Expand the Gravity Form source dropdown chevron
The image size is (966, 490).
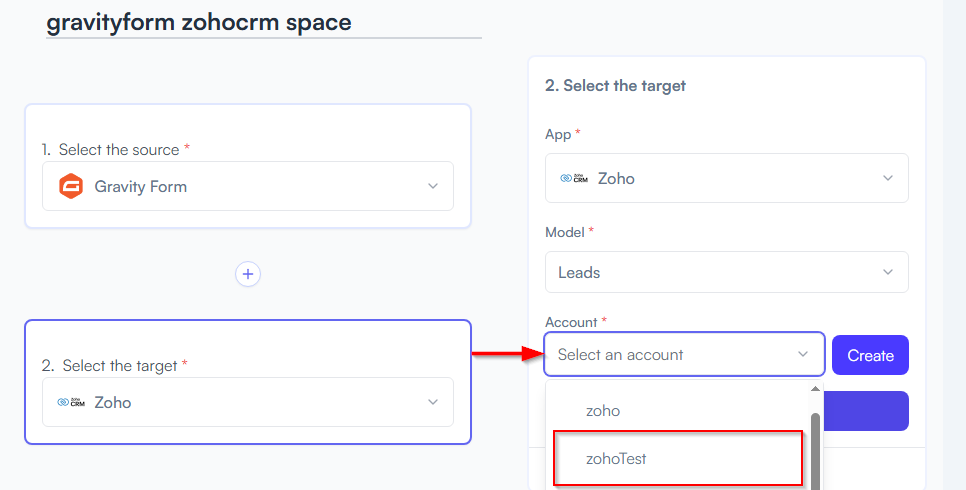tap(433, 186)
